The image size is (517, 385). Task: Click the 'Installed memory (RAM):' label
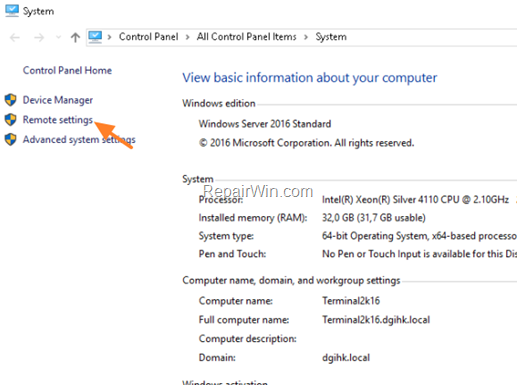coord(253,218)
